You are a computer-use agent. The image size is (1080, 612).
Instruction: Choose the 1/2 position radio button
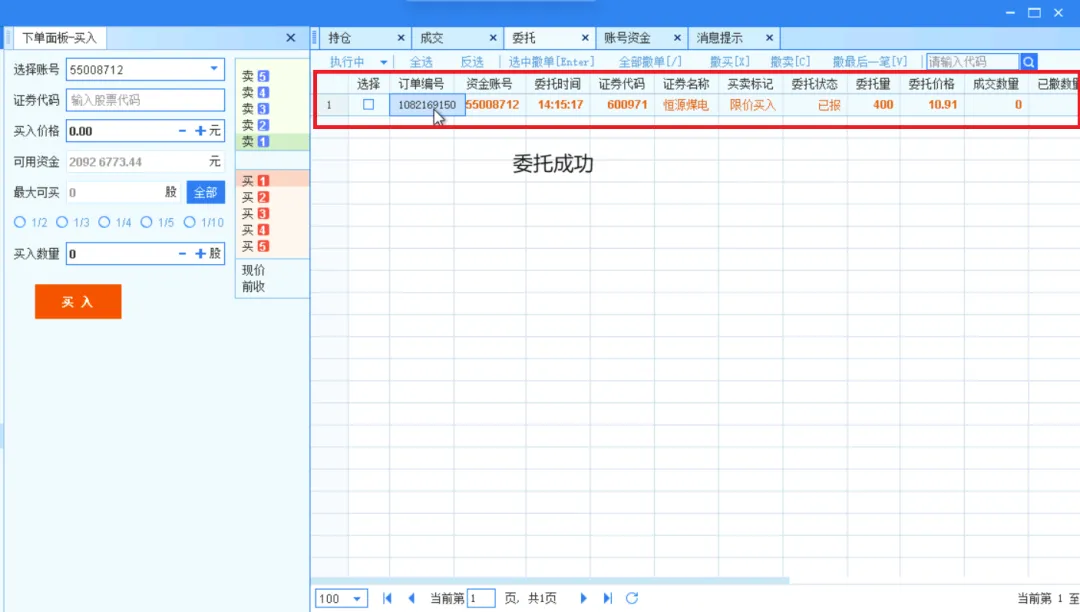point(20,222)
